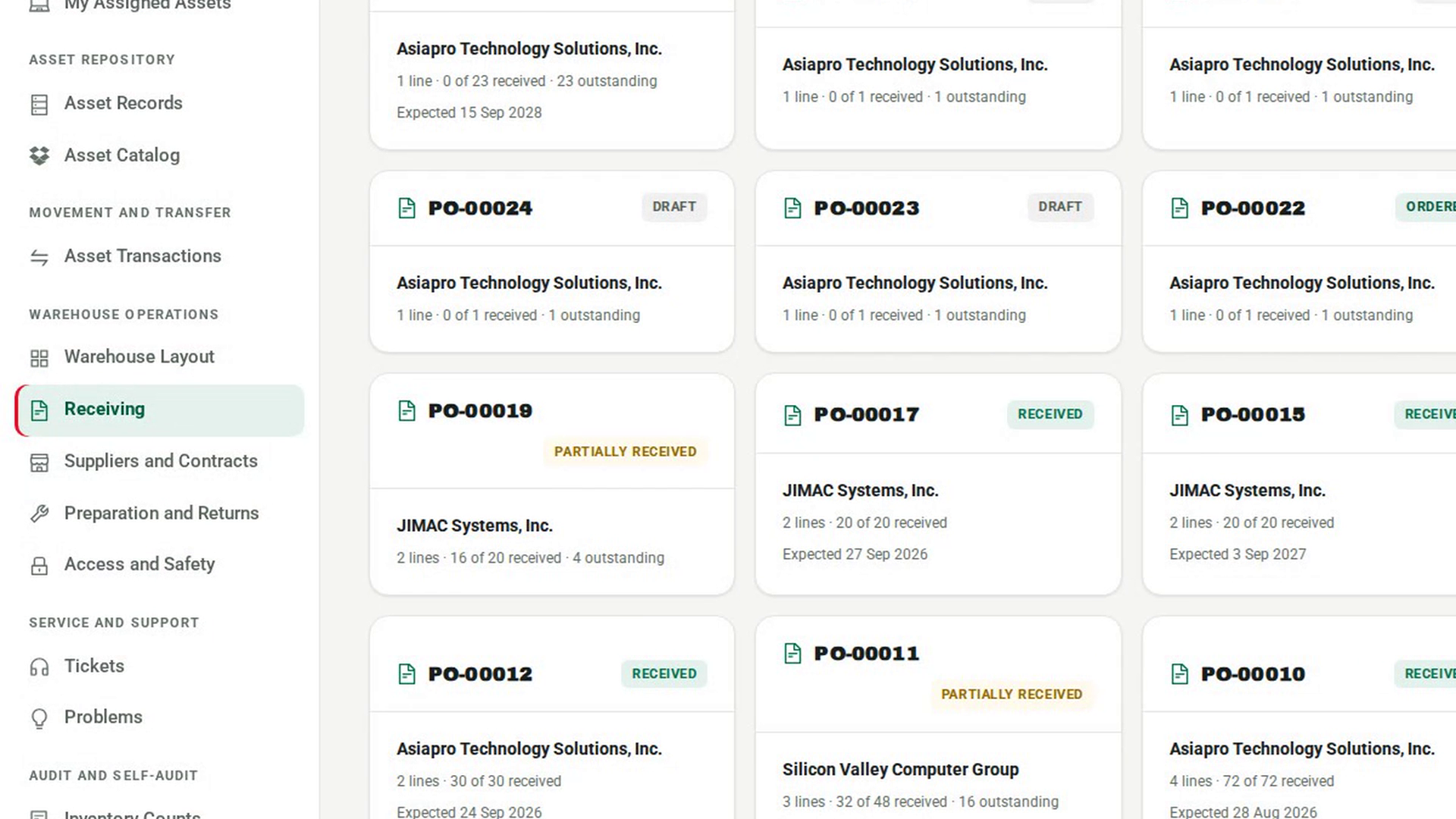1456x819 pixels.
Task: Click the Warehouse Layout grid icon
Action: (x=39, y=358)
